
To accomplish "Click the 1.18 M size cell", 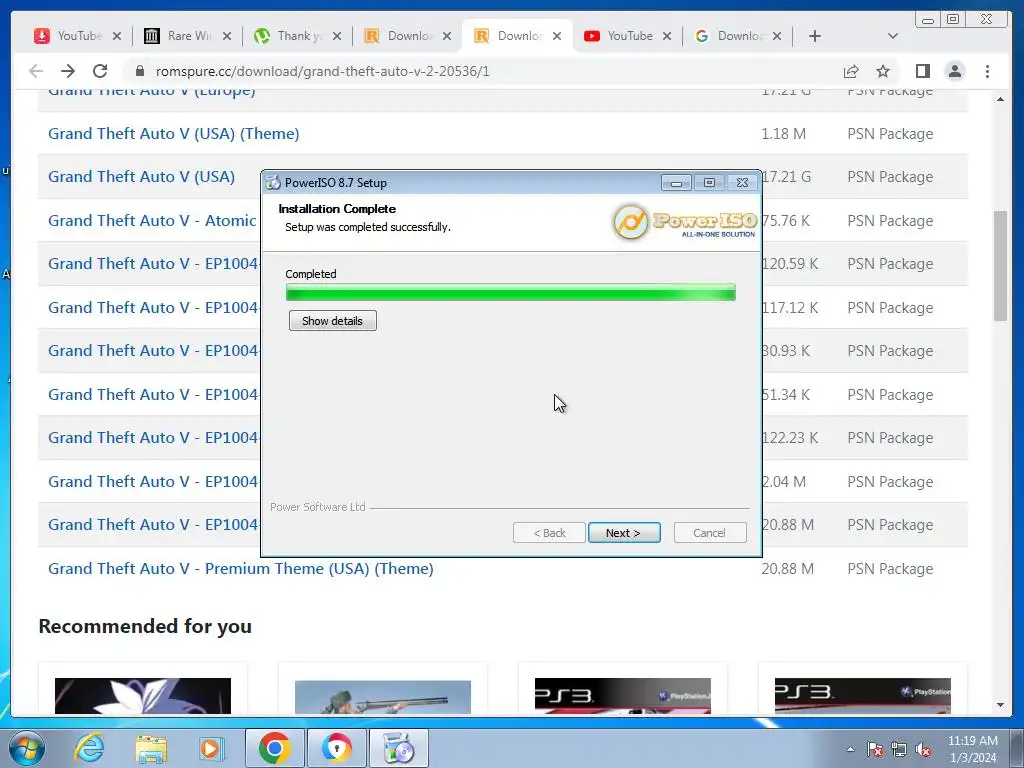I will pos(783,134).
